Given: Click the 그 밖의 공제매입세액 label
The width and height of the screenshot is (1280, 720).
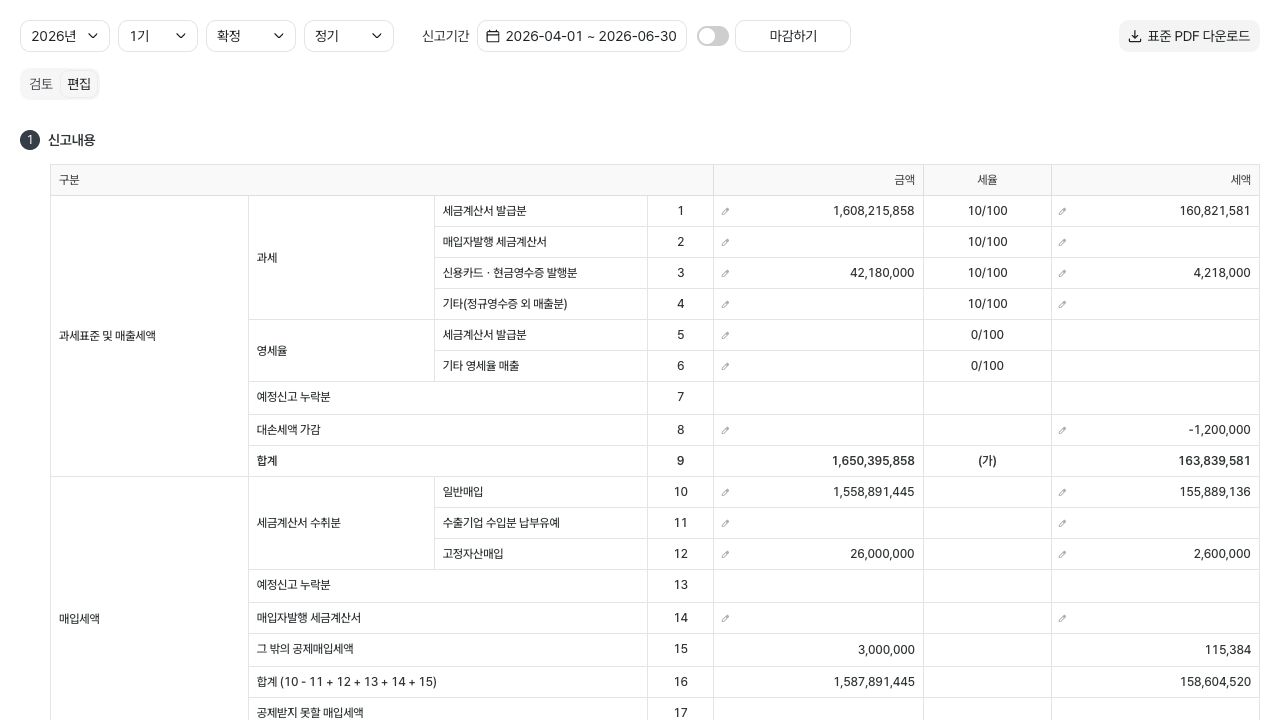Looking at the screenshot, I should [305, 650].
